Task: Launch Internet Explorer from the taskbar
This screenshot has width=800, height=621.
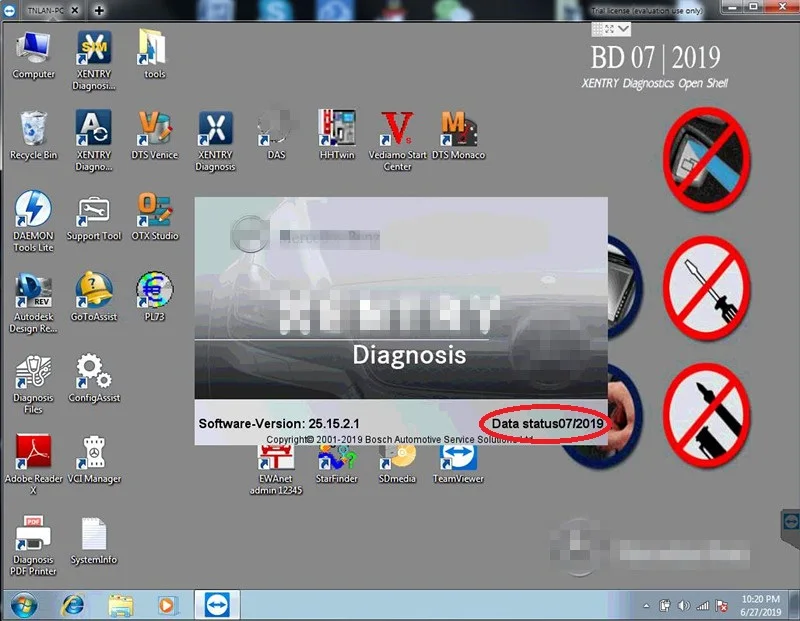Action: [x=73, y=605]
